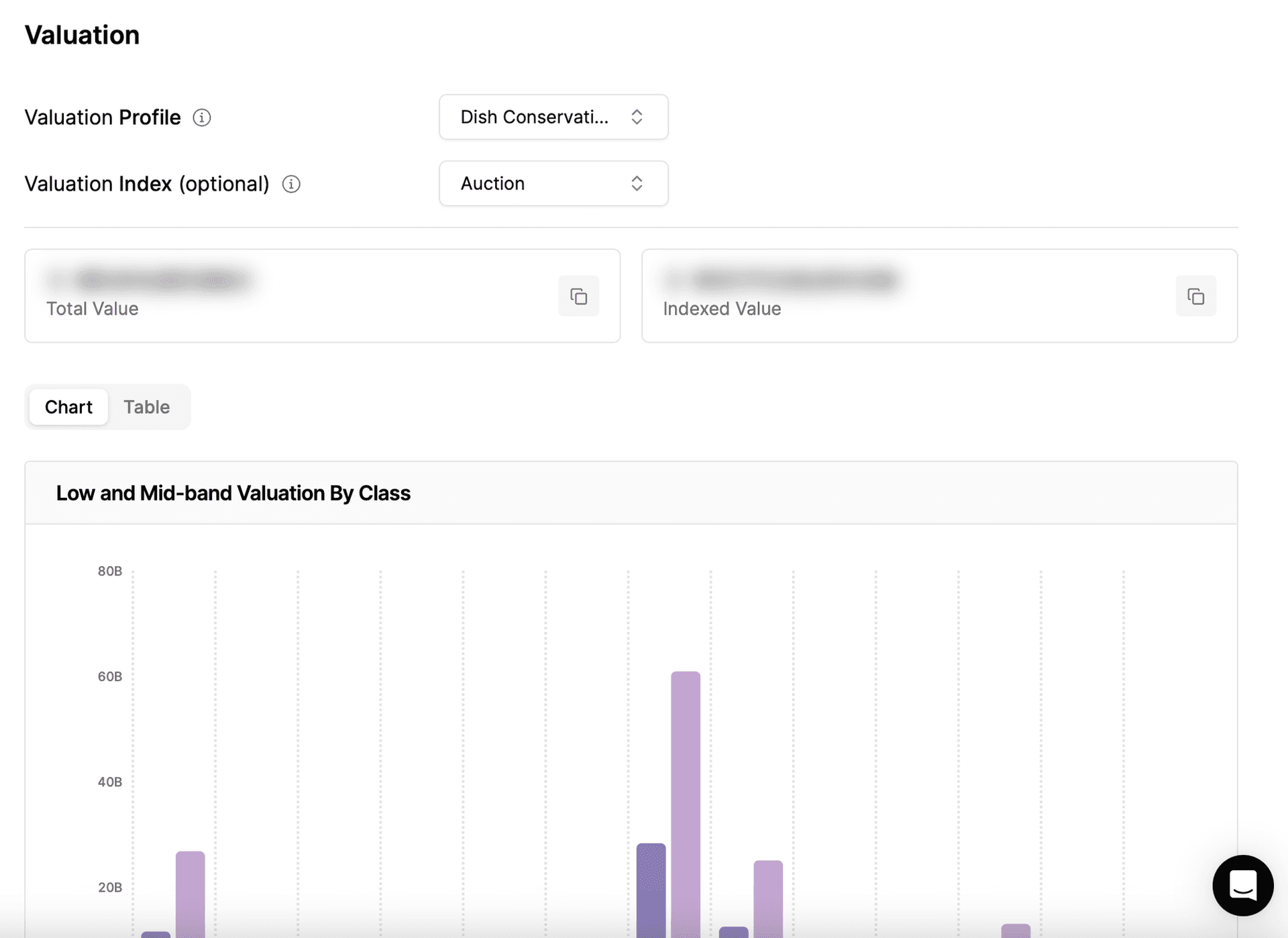The height and width of the screenshot is (938, 1288).
Task: Switch to the Table tab
Action: pyautogui.click(x=146, y=407)
